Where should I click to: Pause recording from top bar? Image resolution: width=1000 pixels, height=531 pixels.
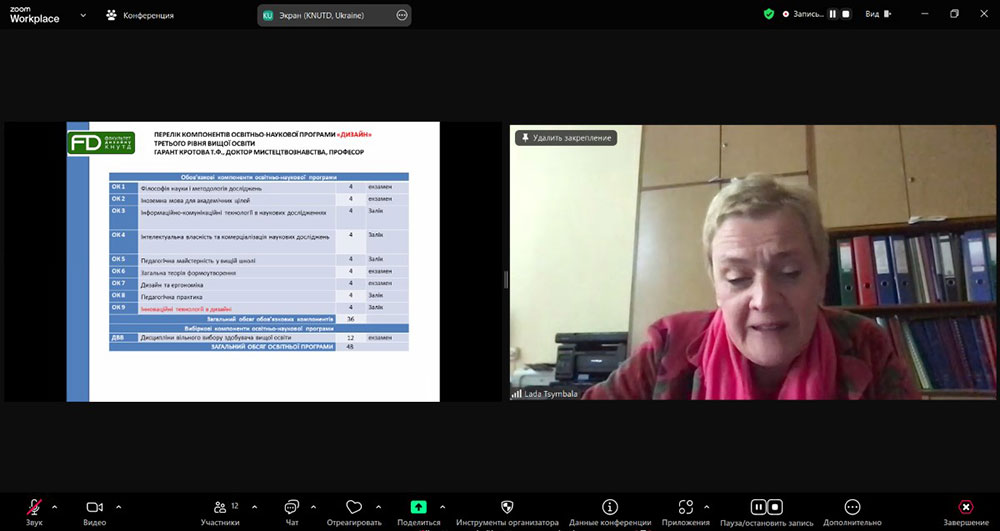[832, 14]
